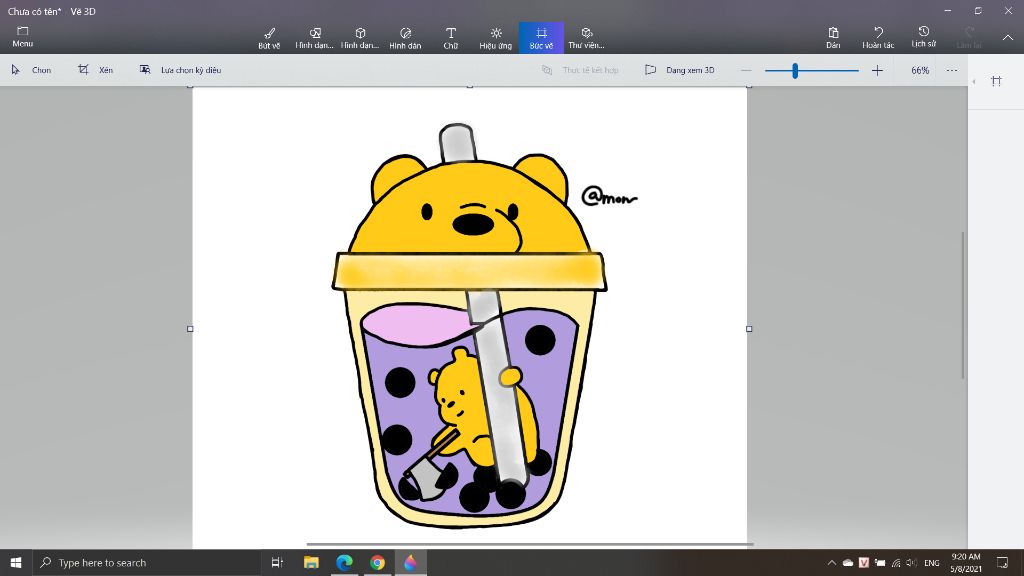Open File Explorer from taskbar

pyautogui.click(x=311, y=562)
